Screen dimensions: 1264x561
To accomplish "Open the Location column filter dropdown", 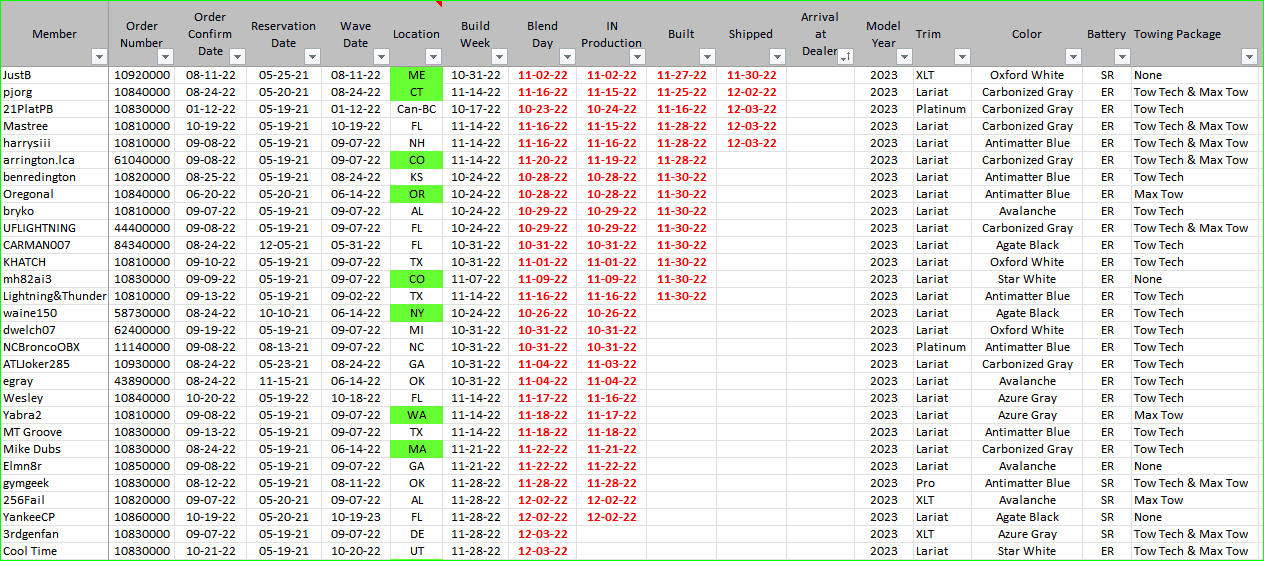I will click(x=434, y=57).
